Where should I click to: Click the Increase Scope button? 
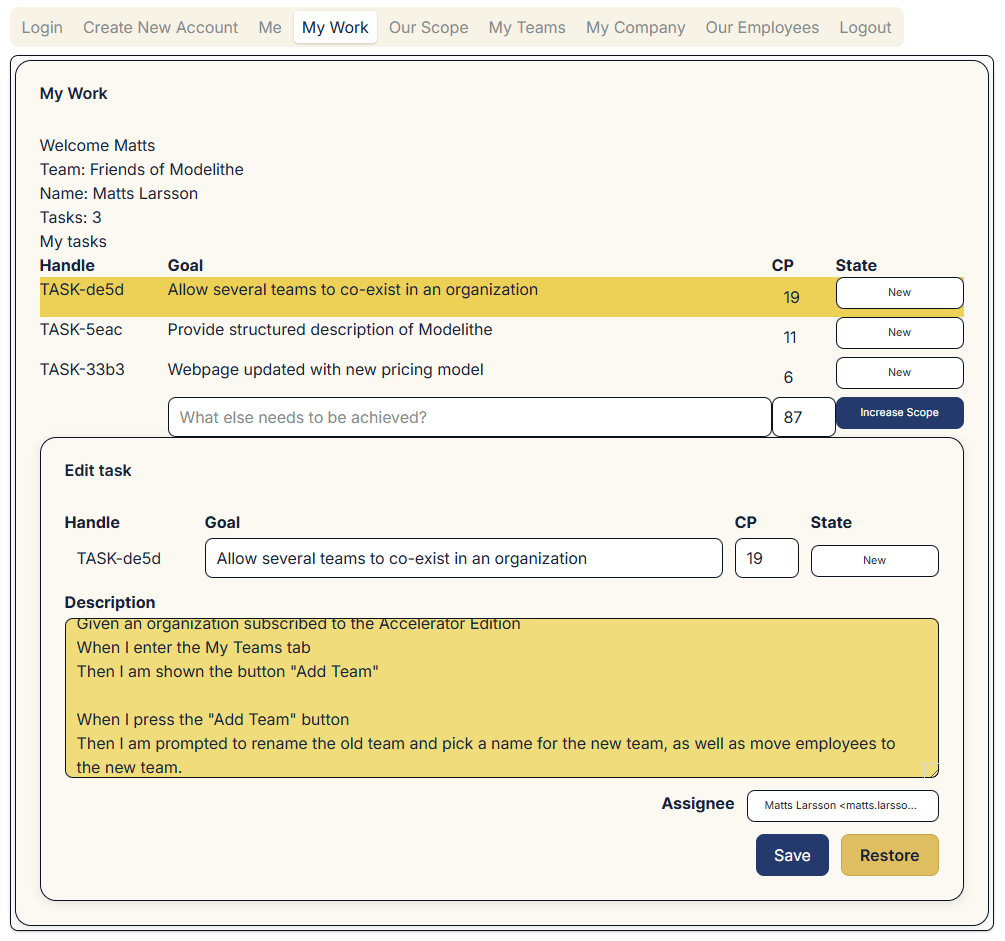899,413
